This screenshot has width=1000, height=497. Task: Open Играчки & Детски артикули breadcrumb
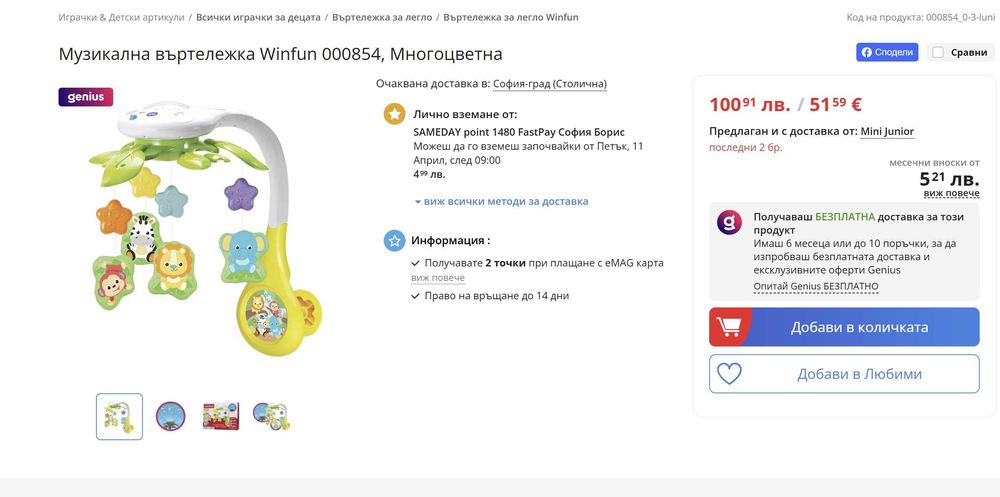(121, 17)
